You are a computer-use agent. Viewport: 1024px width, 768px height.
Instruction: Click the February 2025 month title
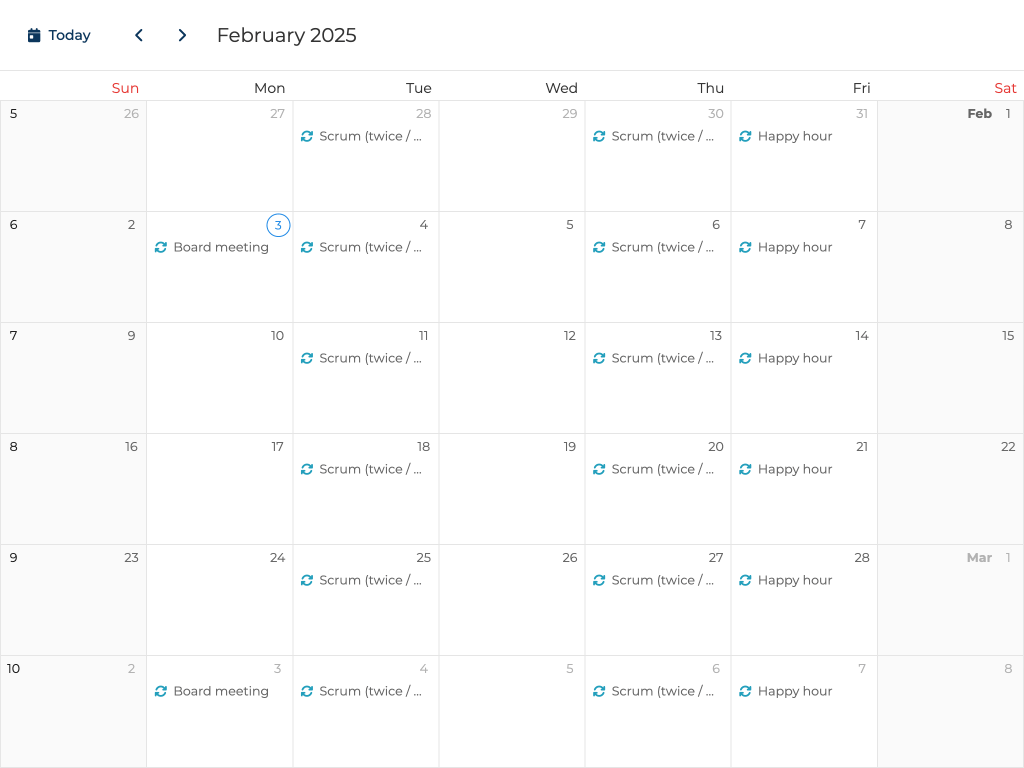click(286, 36)
